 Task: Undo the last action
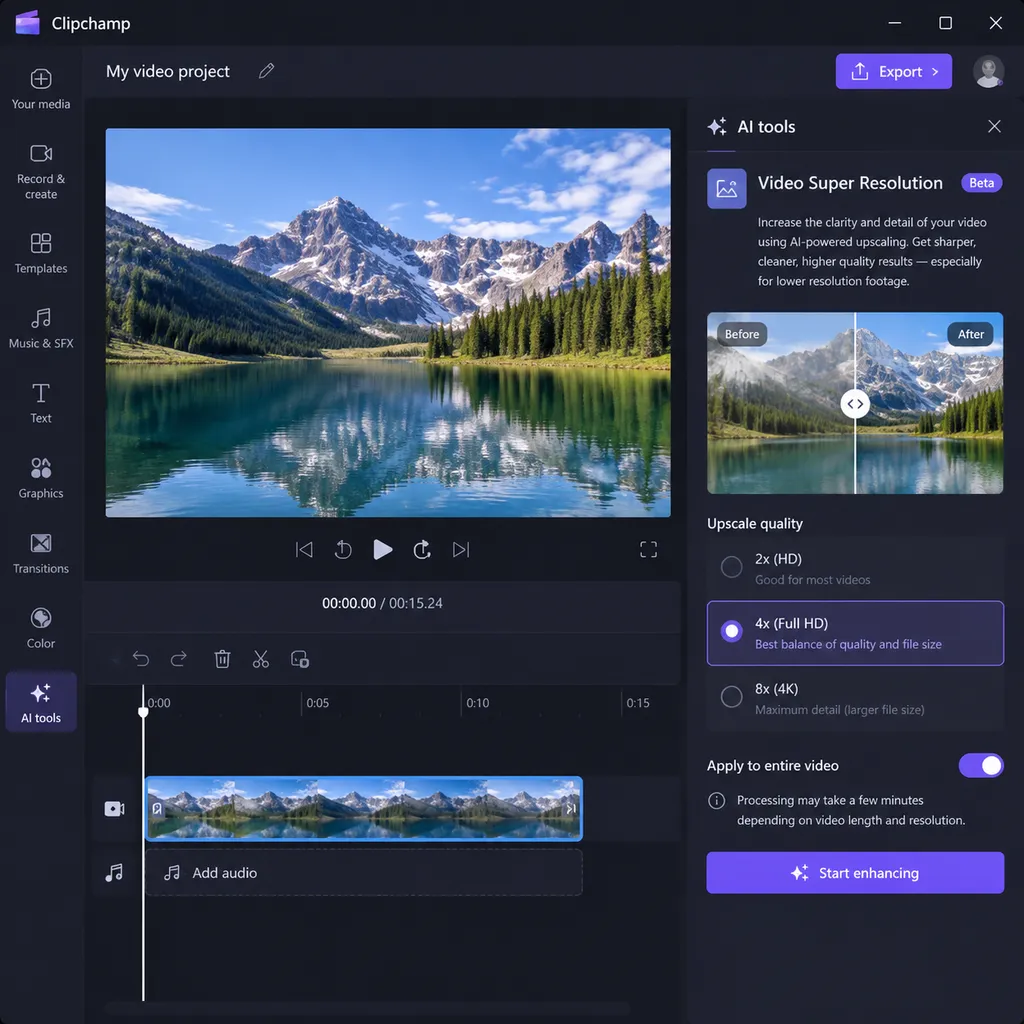(140, 659)
